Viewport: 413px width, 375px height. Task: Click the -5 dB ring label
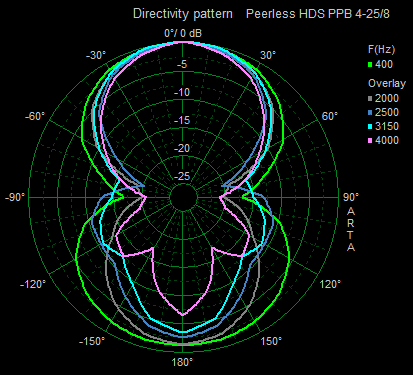[x=182, y=65]
